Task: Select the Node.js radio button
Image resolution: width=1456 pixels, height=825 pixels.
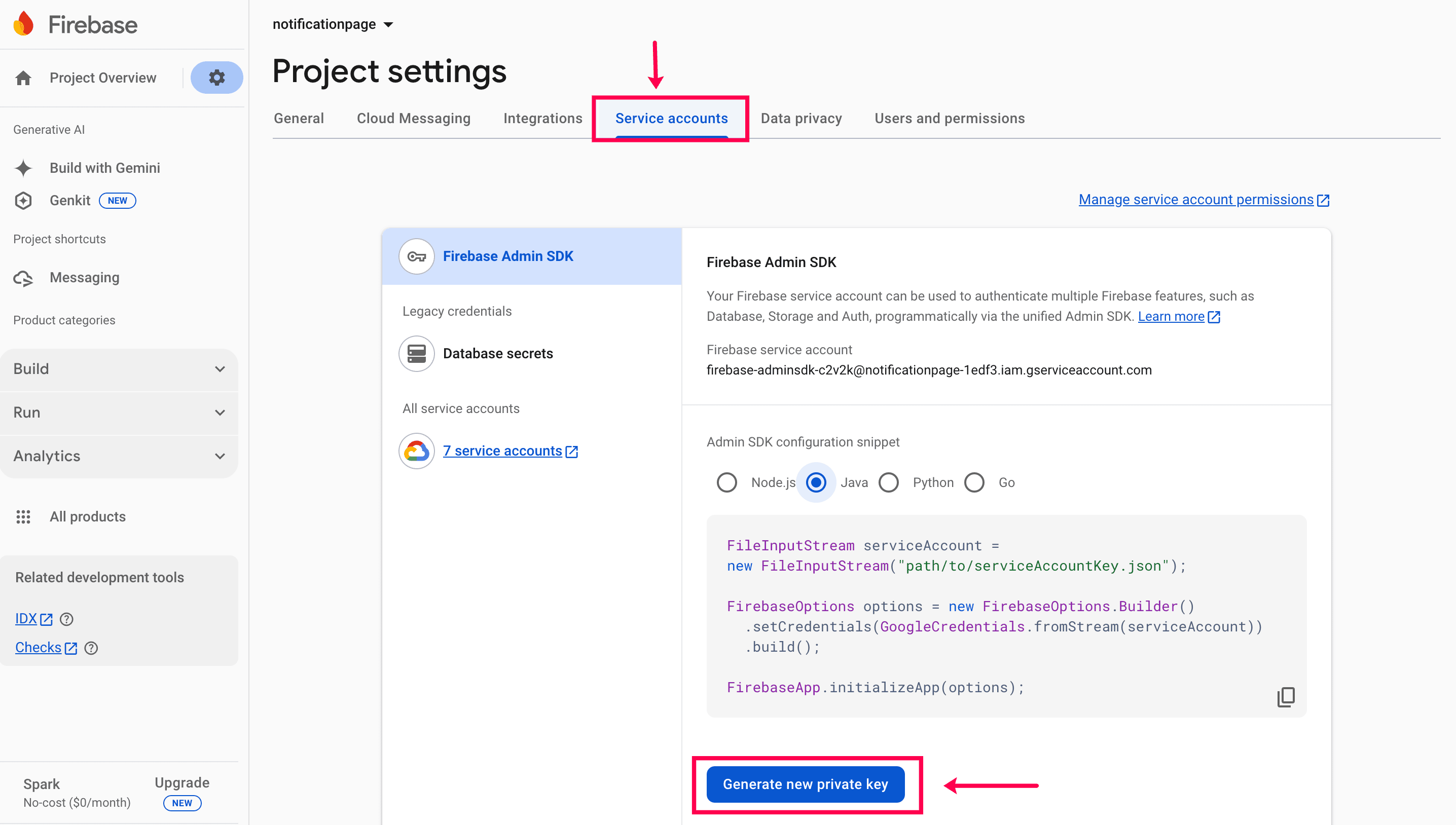Action: click(x=727, y=483)
